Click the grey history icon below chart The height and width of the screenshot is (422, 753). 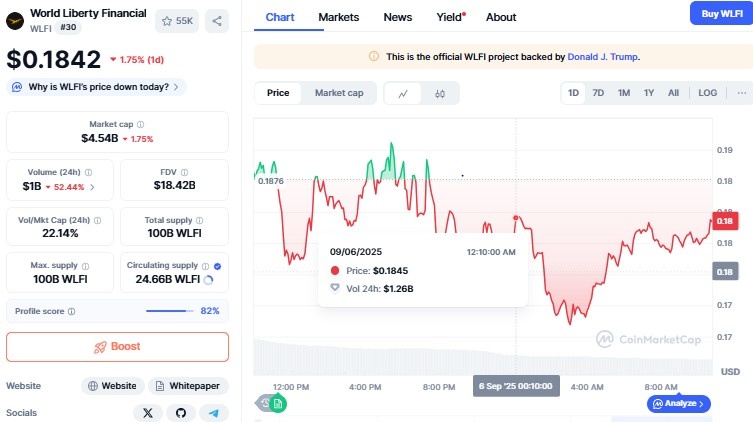point(264,403)
